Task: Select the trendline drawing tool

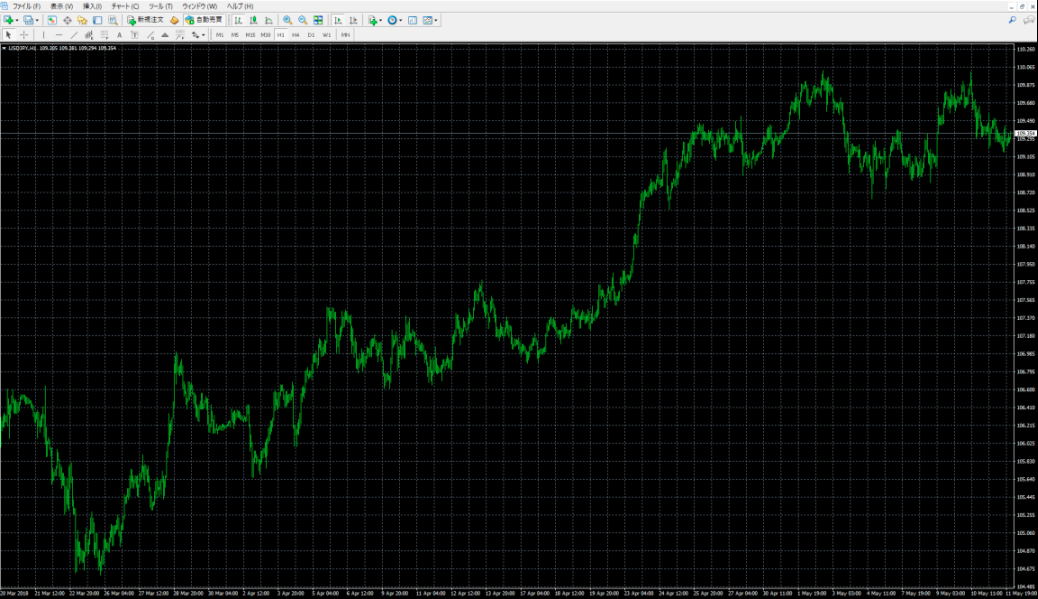Action: click(74, 35)
